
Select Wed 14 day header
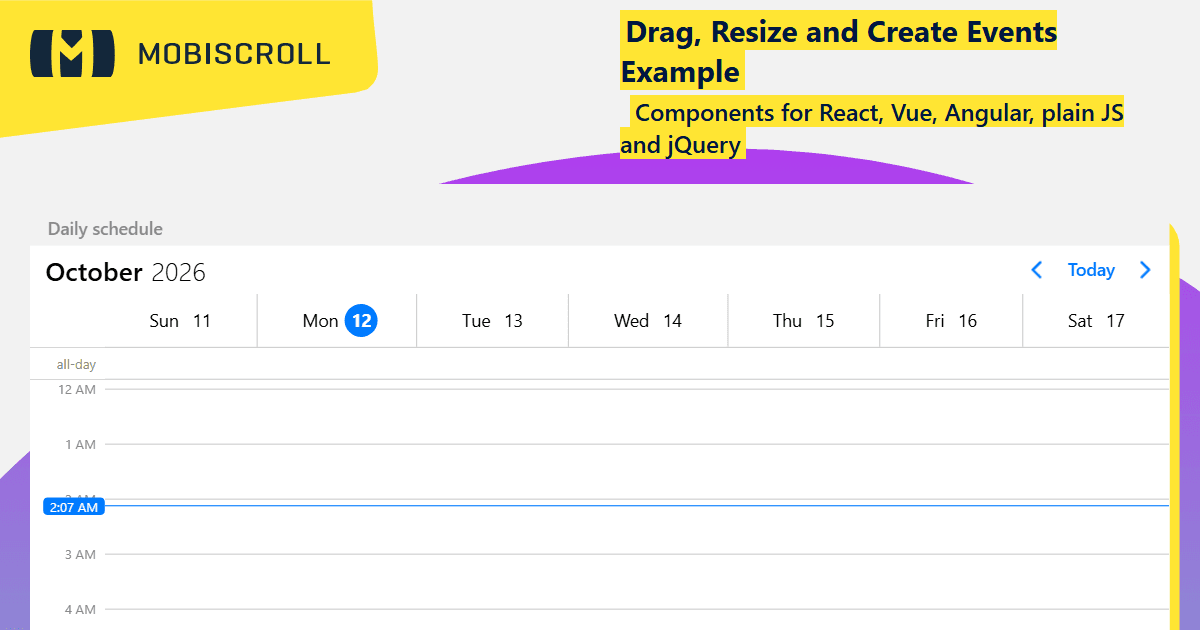click(x=648, y=321)
